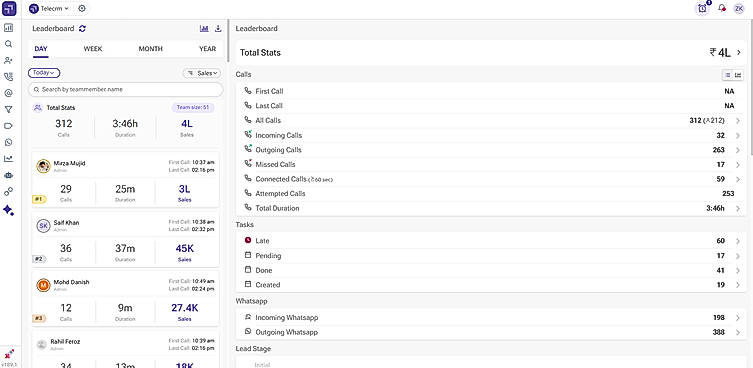Expand Total Stats ₹ 4L chevron
The image size is (753, 368).
point(739,53)
